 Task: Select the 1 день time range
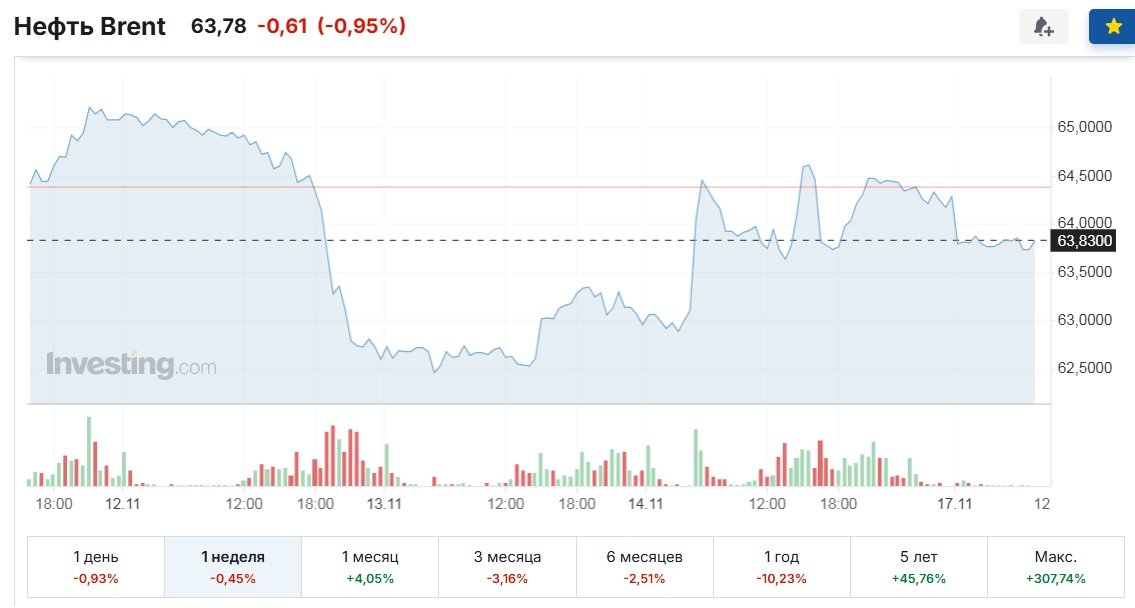[96, 567]
